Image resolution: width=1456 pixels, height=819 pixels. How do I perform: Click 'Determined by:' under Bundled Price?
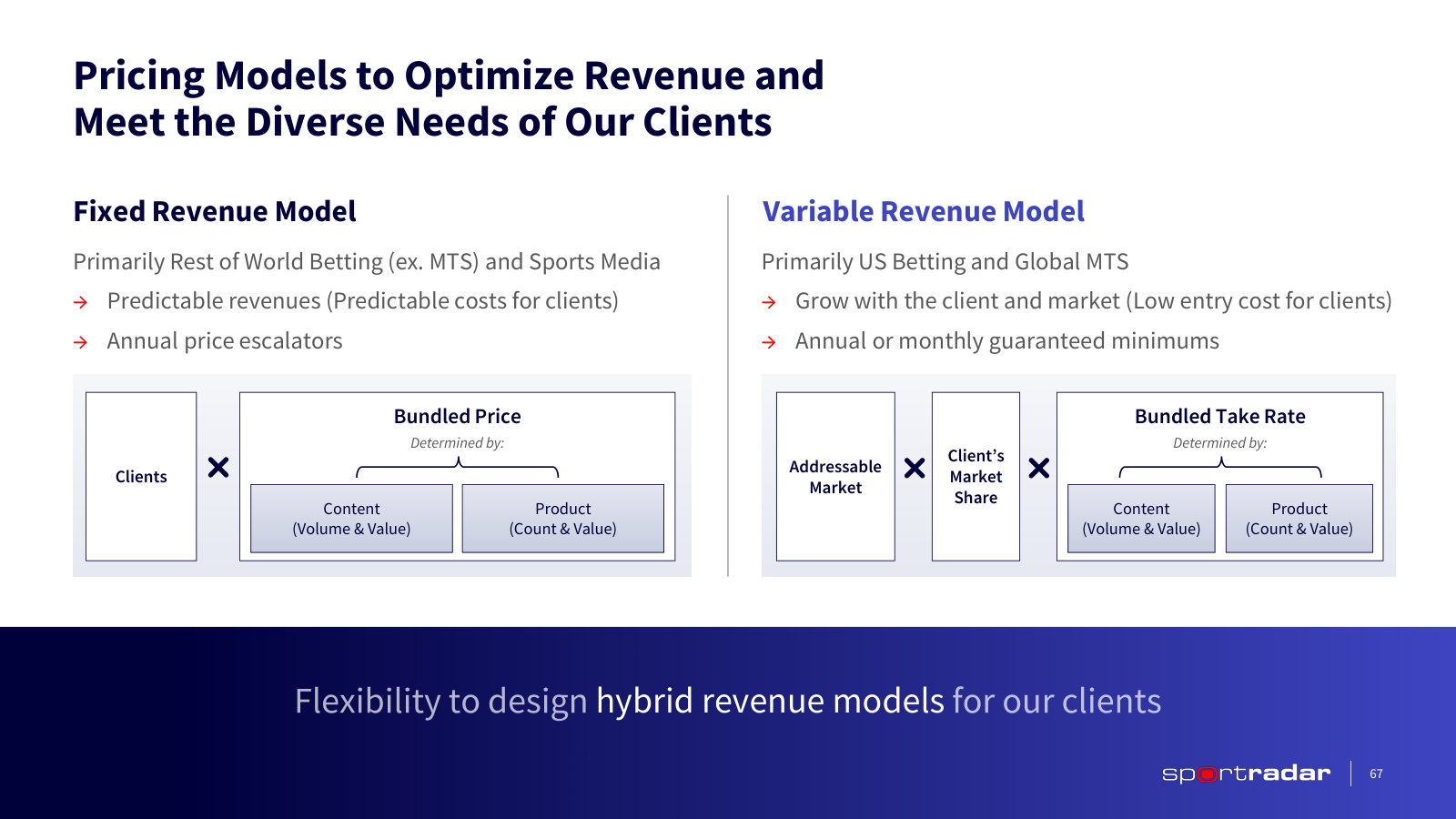457,443
